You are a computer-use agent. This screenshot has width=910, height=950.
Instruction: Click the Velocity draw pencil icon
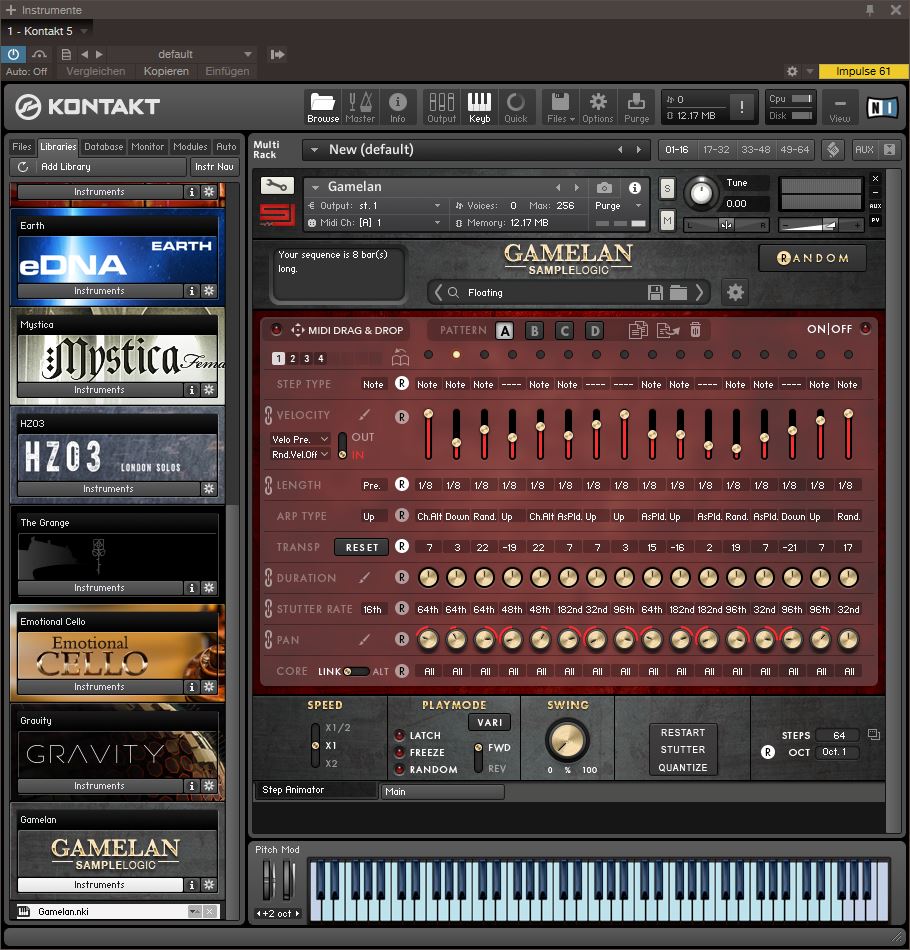click(x=364, y=415)
